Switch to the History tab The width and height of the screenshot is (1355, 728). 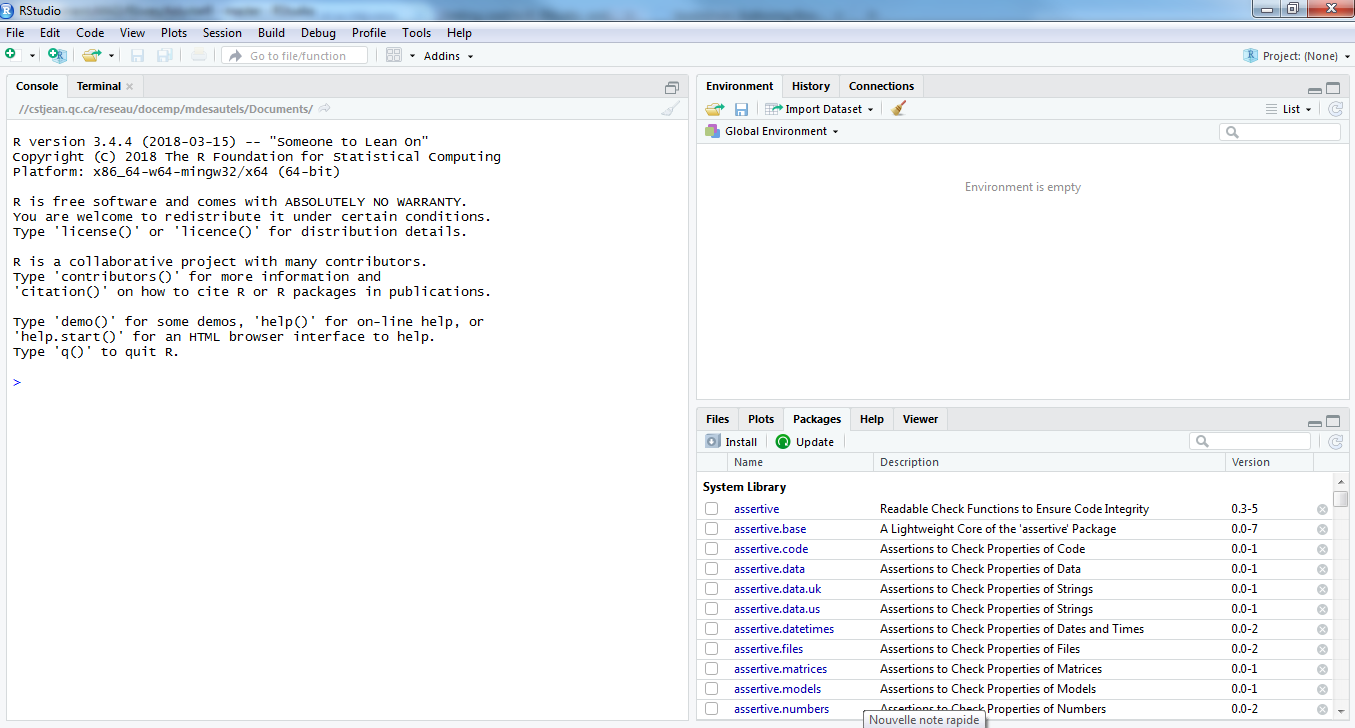tap(810, 86)
